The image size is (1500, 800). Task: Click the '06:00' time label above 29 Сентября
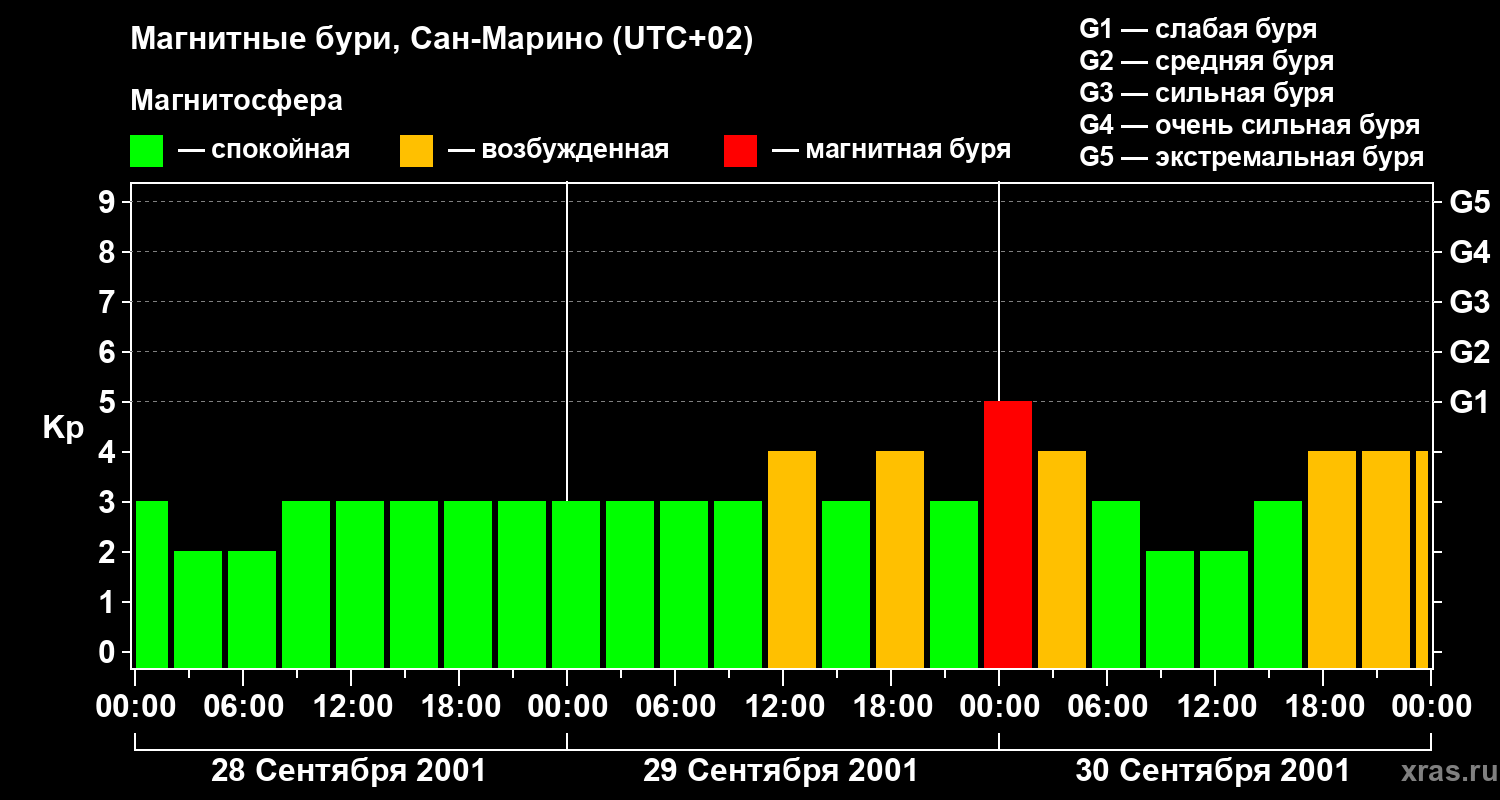pyautogui.click(x=675, y=707)
